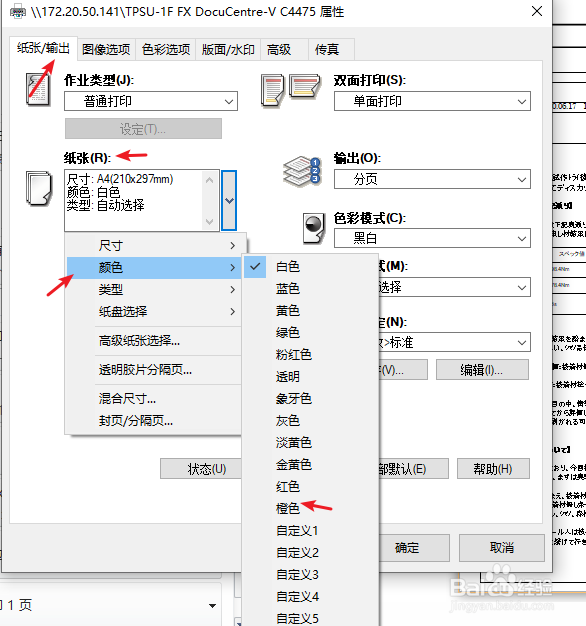
Task: Select 金黄色 paper color
Action: click(x=311, y=464)
